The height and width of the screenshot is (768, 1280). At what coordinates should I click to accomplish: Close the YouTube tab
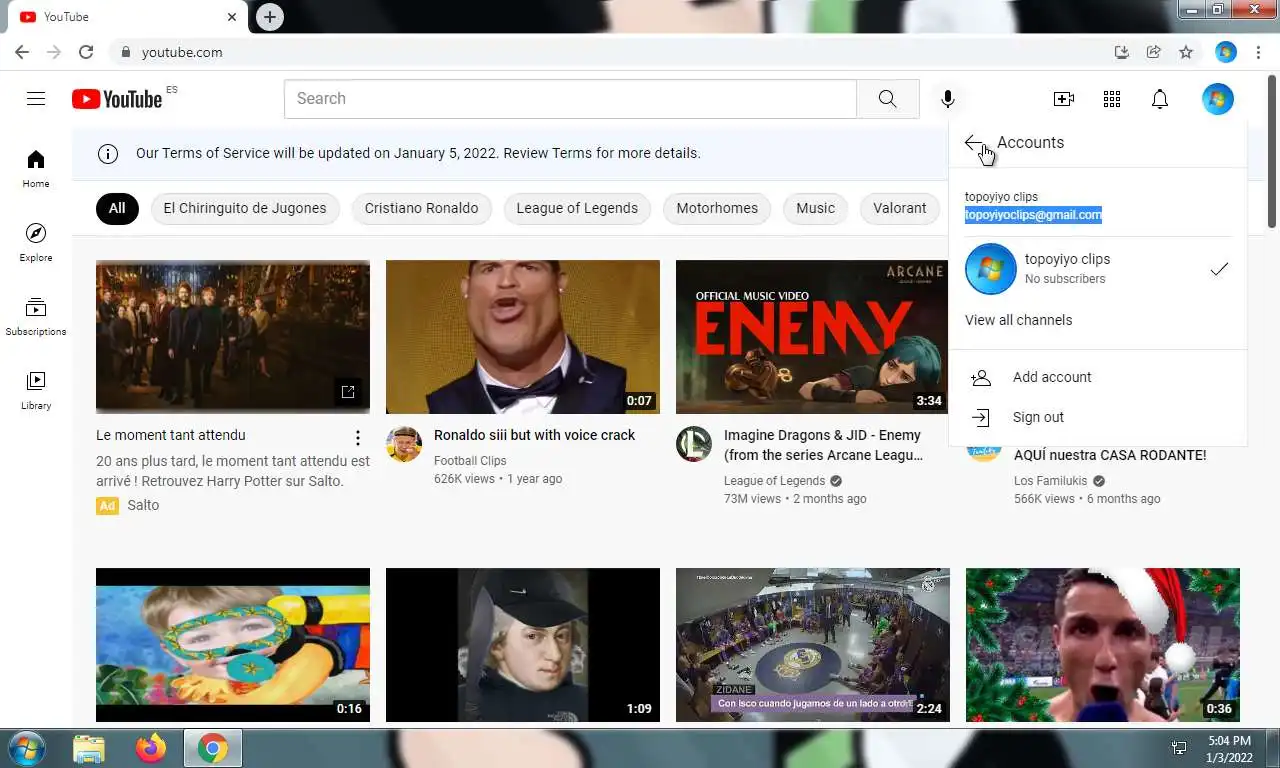232,17
